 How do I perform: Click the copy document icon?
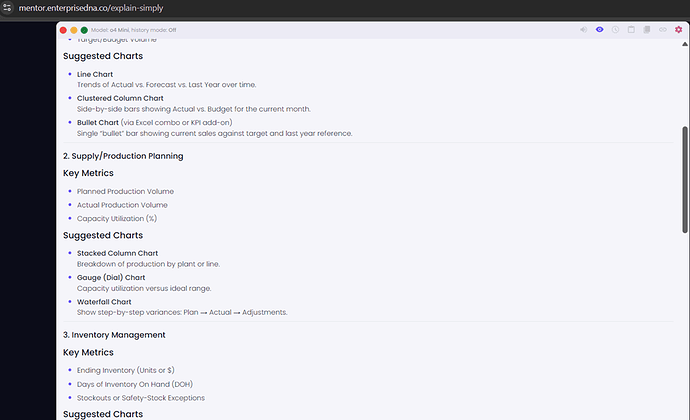tap(647, 30)
